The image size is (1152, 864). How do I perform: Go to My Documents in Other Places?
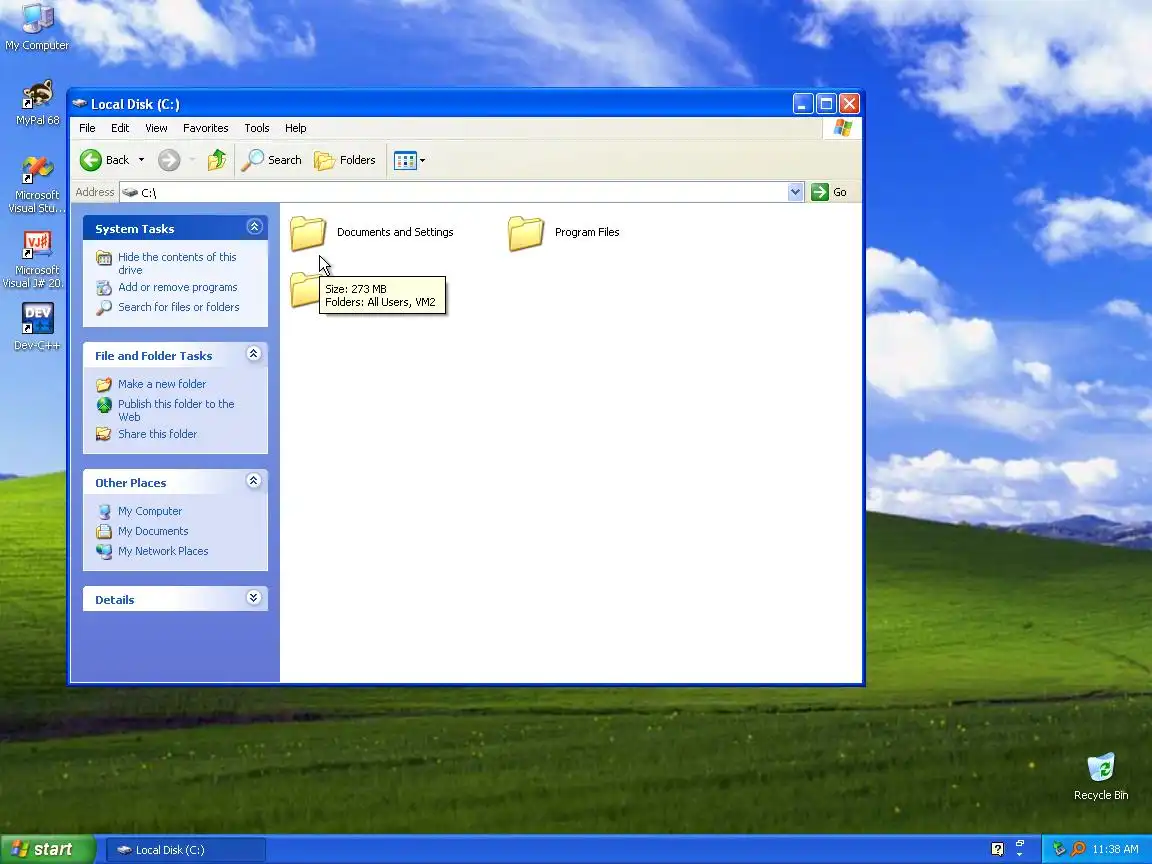(153, 531)
